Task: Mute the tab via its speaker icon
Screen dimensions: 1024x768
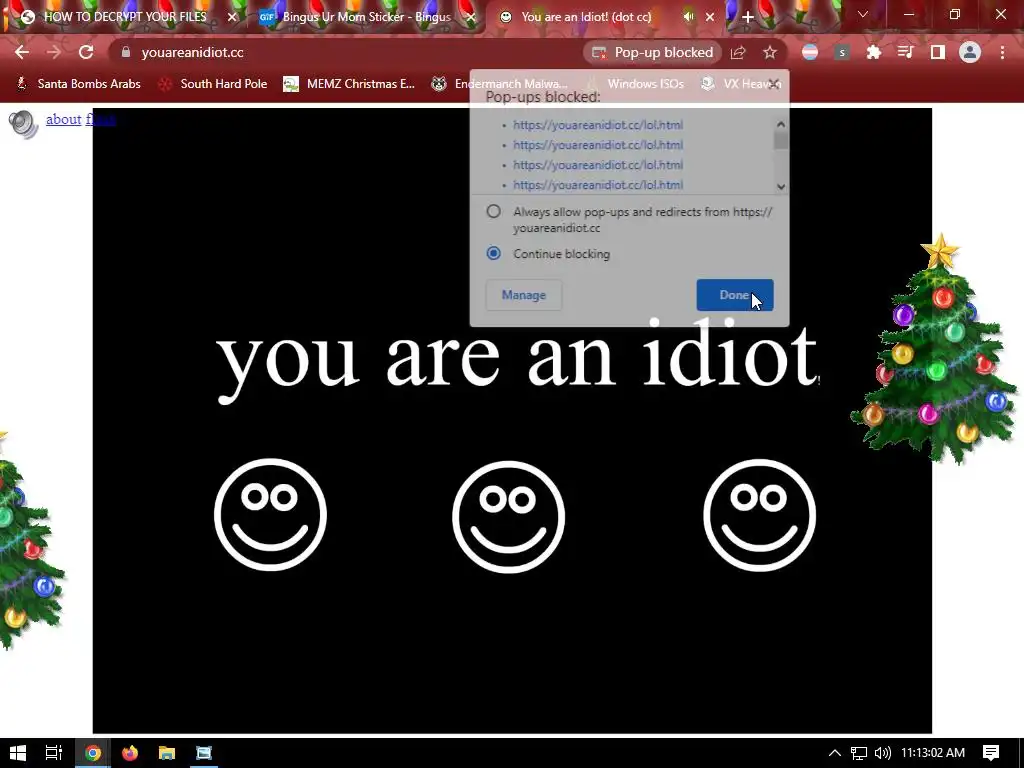Action: (688, 17)
